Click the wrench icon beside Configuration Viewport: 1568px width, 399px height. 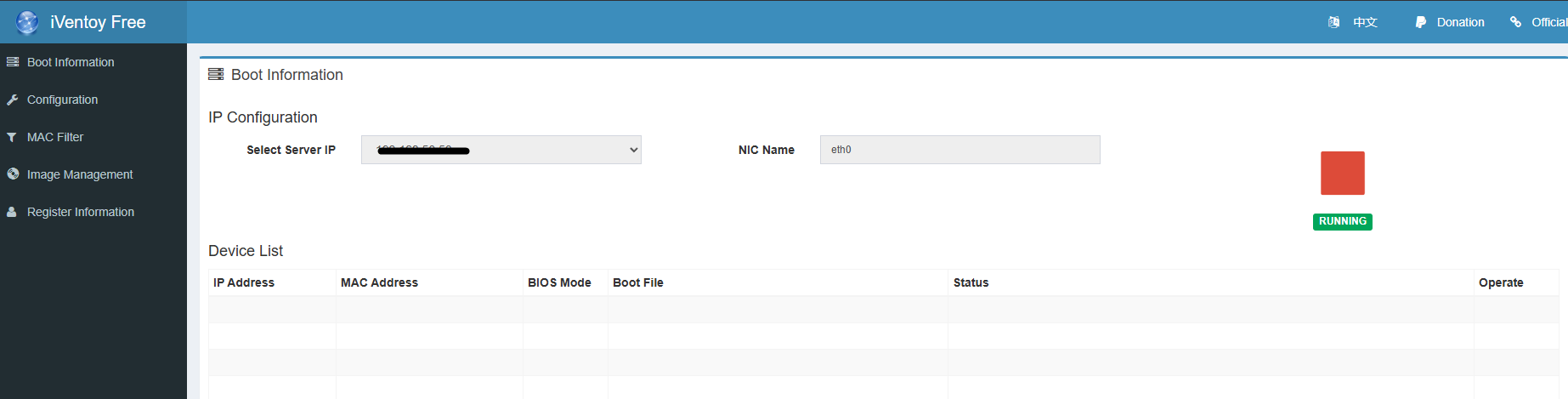pyautogui.click(x=13, y=100)
